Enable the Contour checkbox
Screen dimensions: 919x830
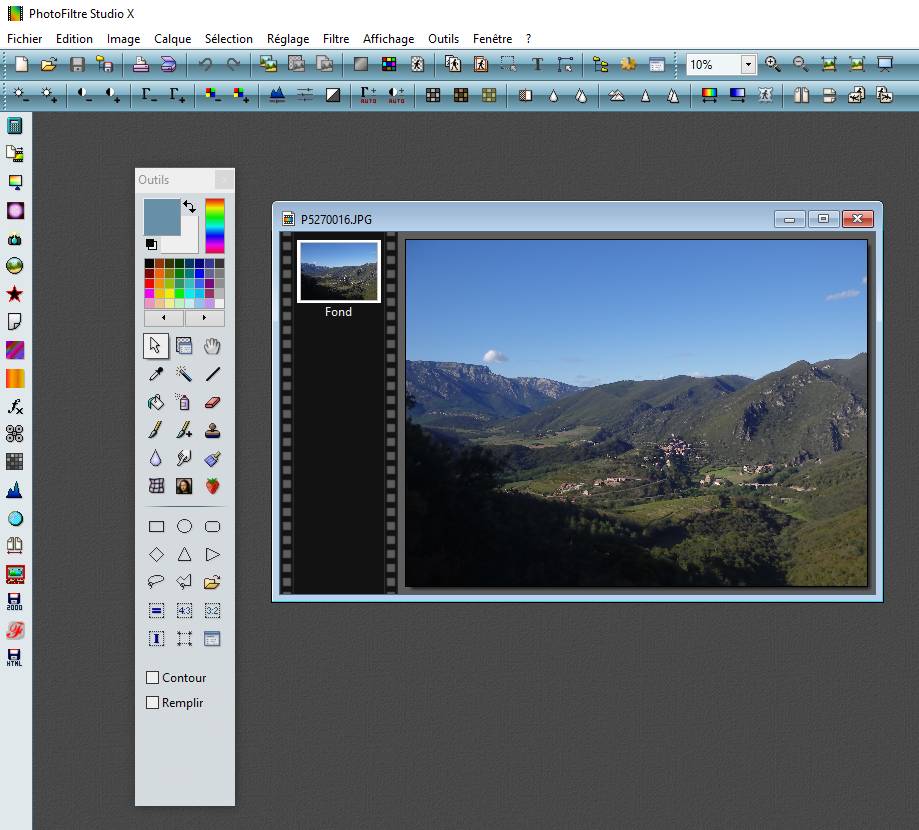[x=153, y=677]
